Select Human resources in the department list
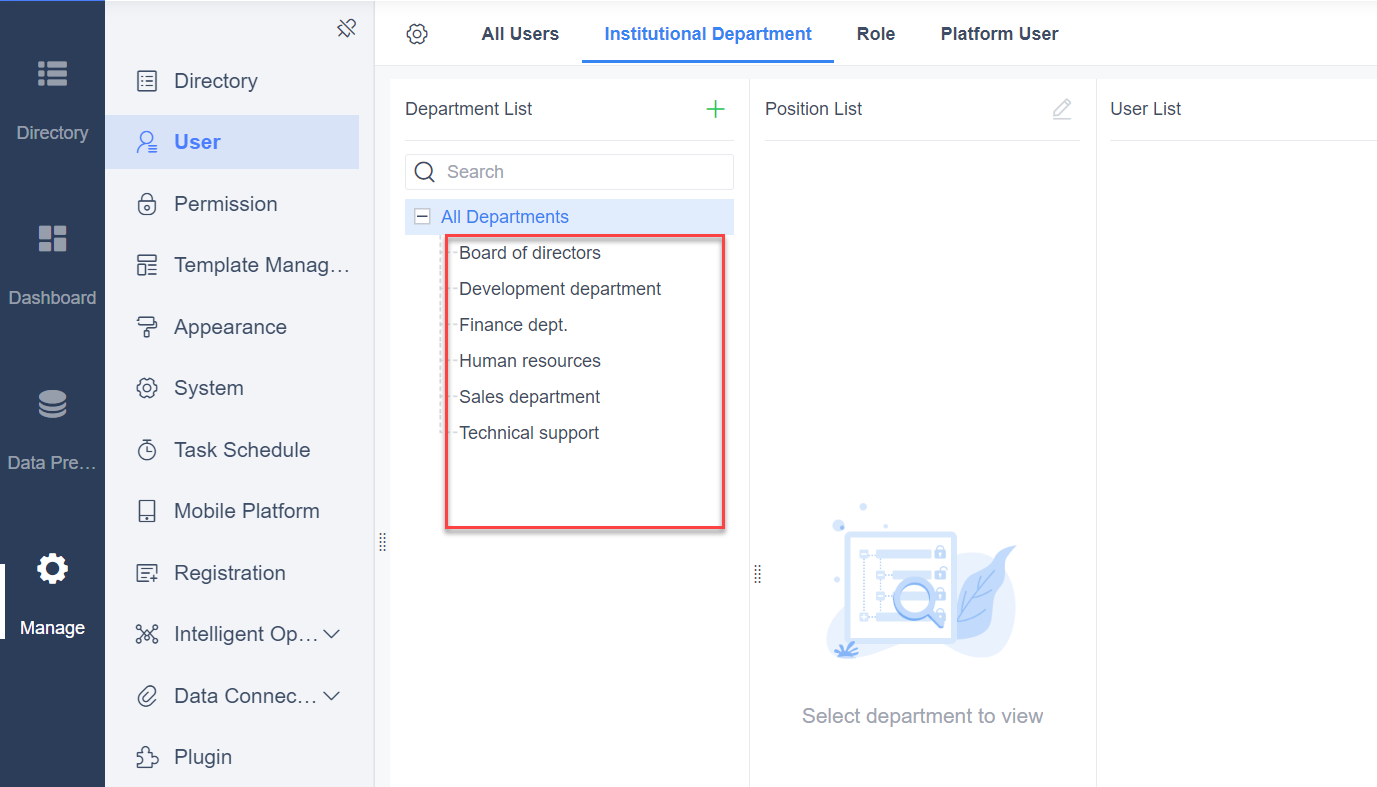This screenshot has width=1377, height=787. pyautogui.click(x=529, y=360)
